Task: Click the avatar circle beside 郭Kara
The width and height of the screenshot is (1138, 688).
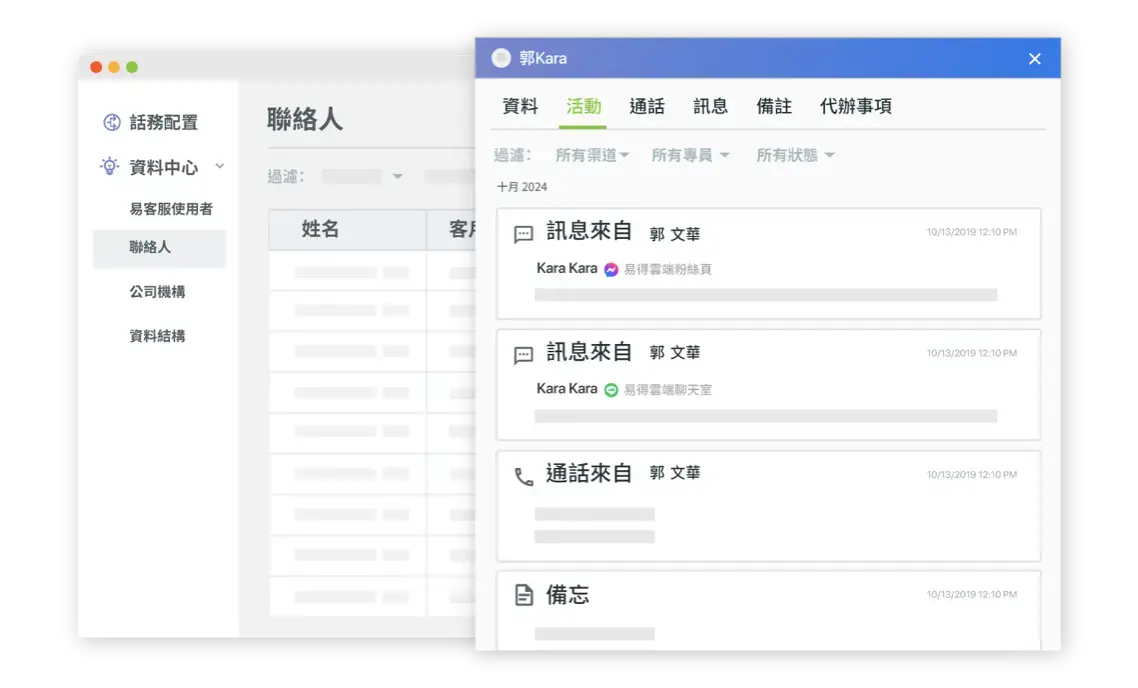Action: point(501,58)
